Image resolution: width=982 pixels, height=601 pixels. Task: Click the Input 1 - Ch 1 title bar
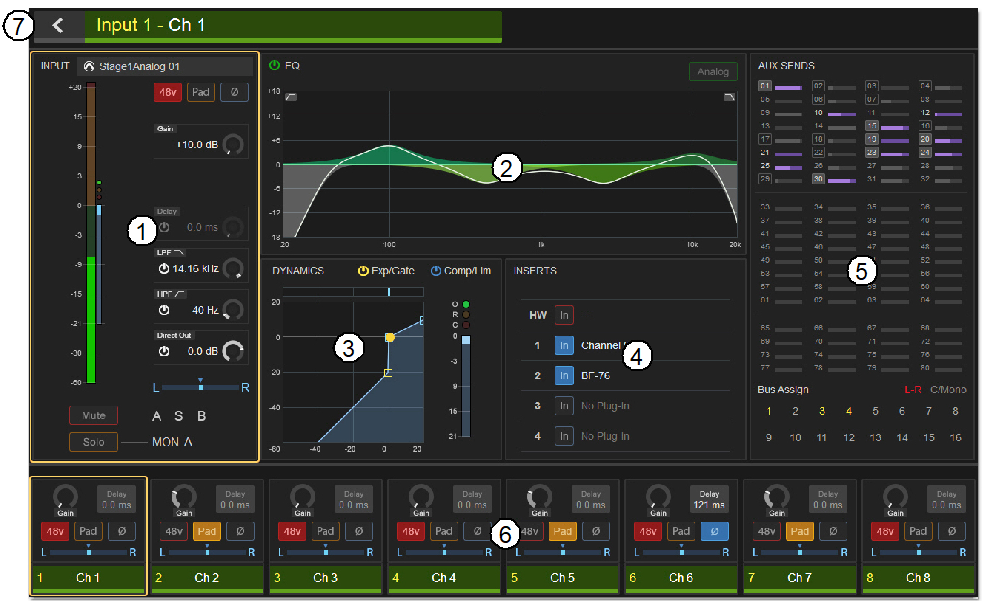click(x=293, y=26)
